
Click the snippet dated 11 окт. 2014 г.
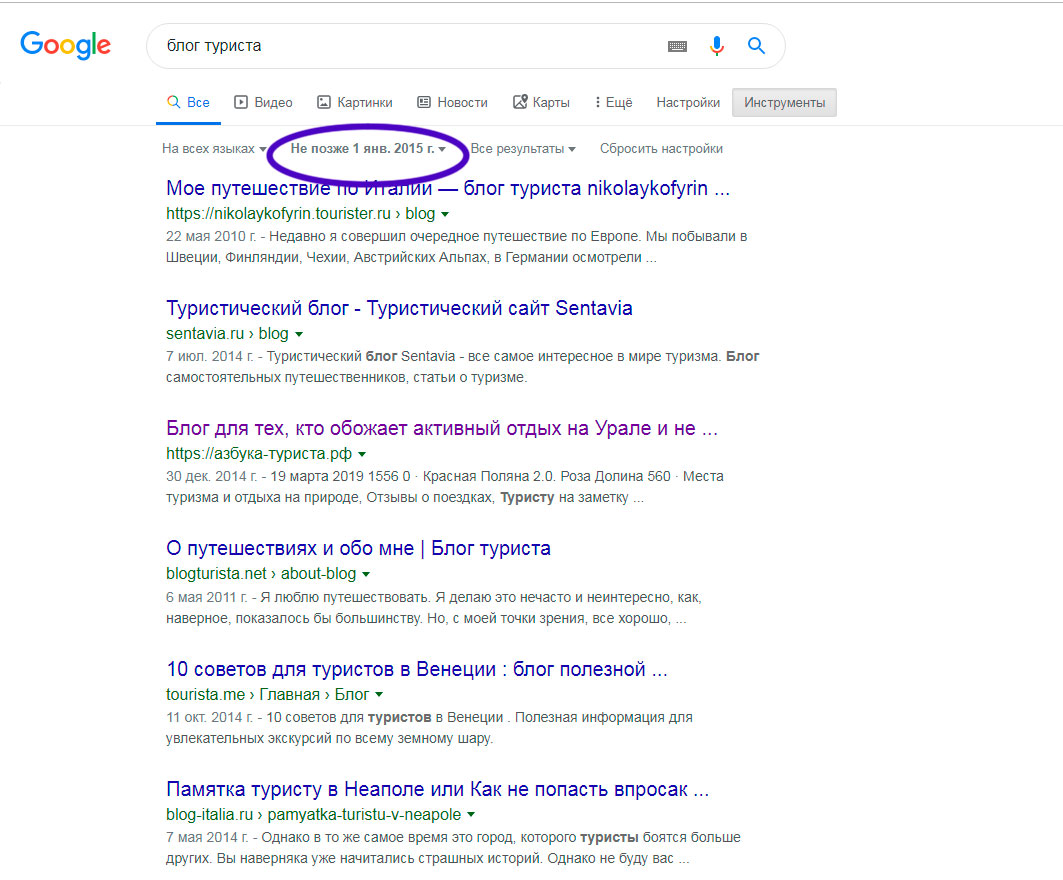429,727
